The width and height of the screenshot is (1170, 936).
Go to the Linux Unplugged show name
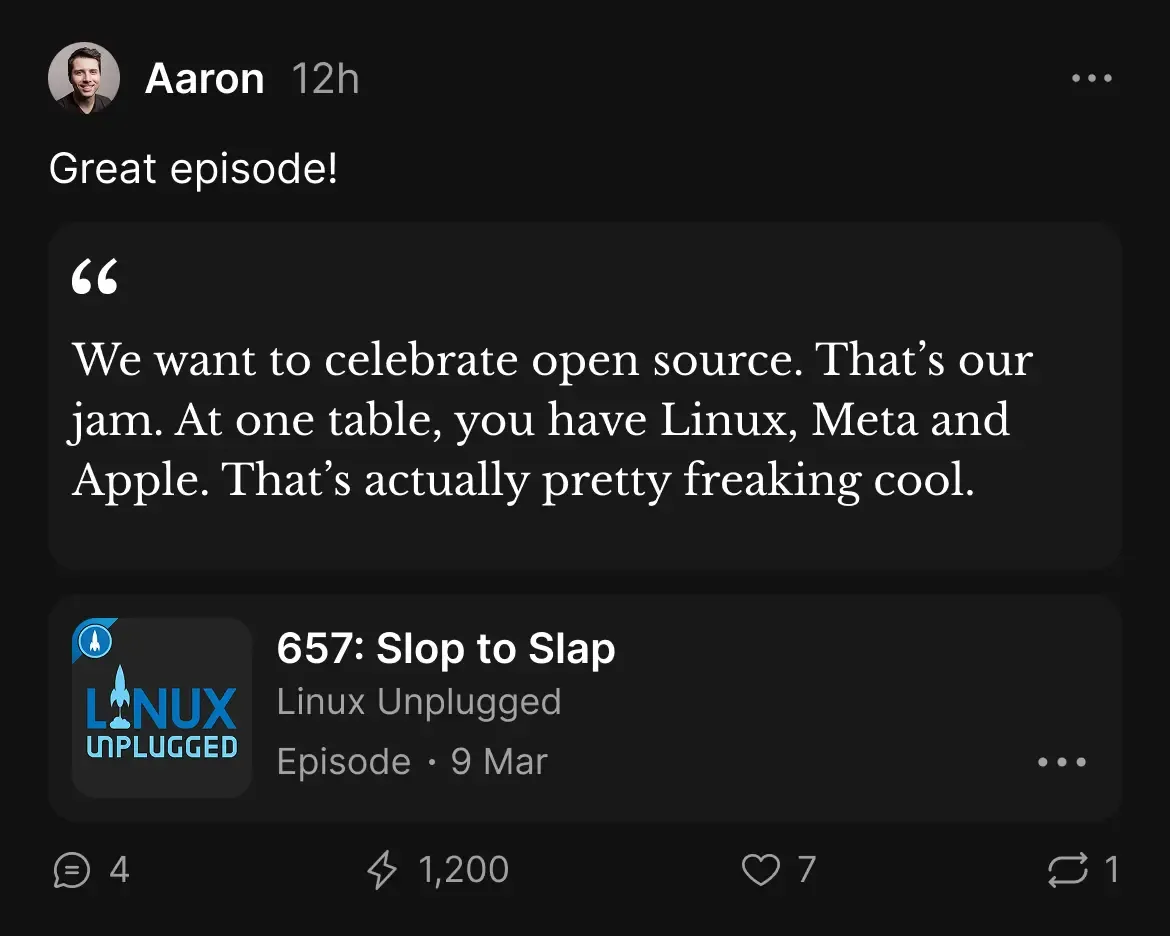coord(419,702)
